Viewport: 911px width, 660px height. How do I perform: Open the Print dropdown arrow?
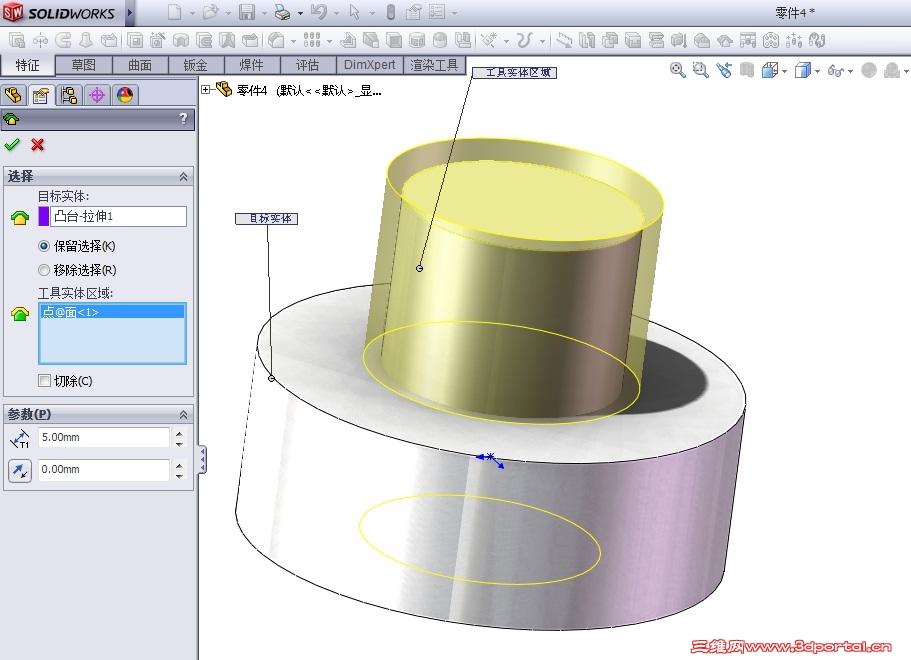pos(300,13)
